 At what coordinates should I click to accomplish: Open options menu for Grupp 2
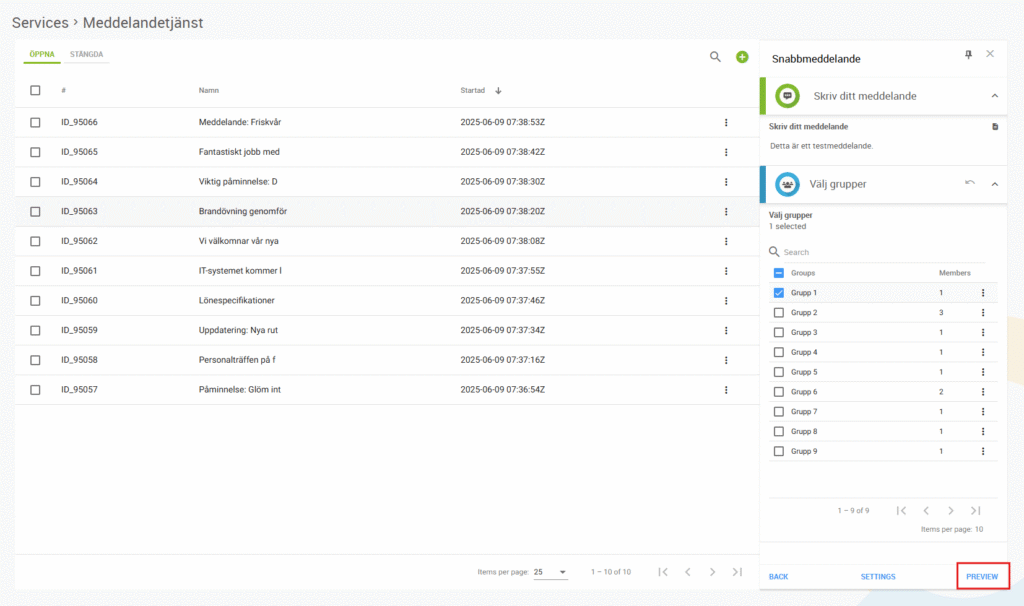[x=983, y=313]
